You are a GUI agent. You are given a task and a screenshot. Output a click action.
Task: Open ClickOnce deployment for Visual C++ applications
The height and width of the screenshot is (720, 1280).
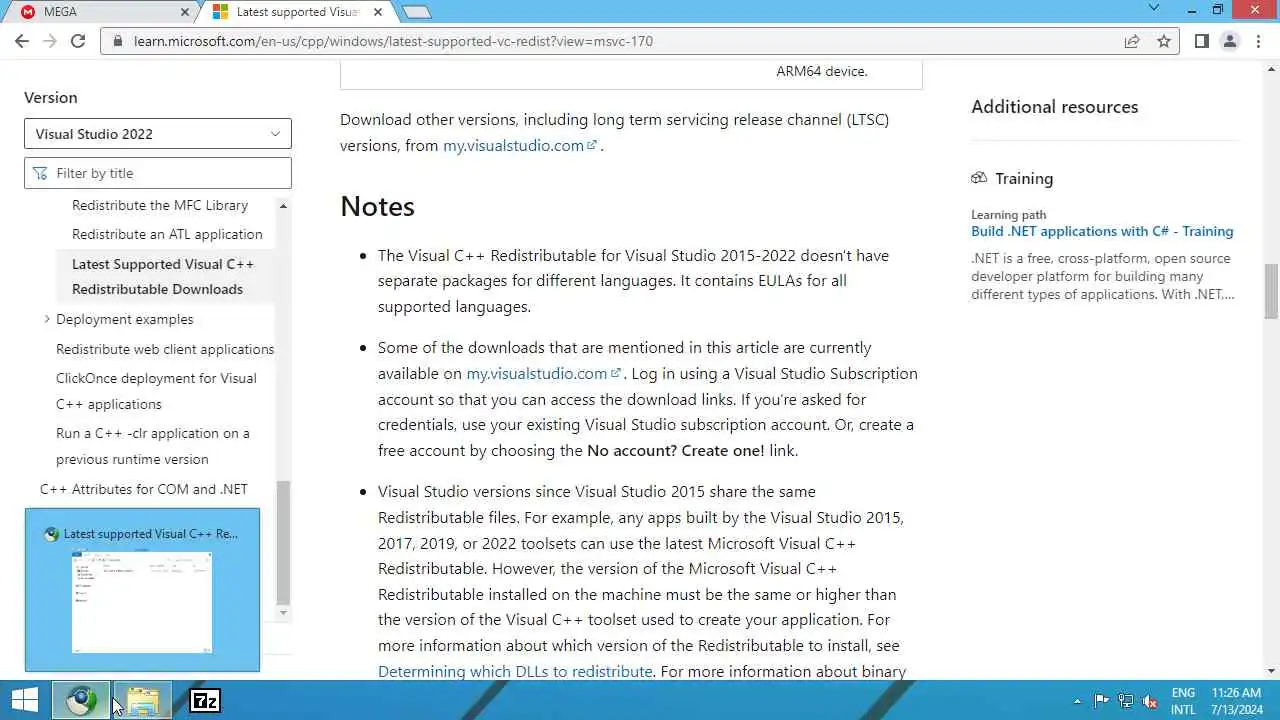[156, 391]
